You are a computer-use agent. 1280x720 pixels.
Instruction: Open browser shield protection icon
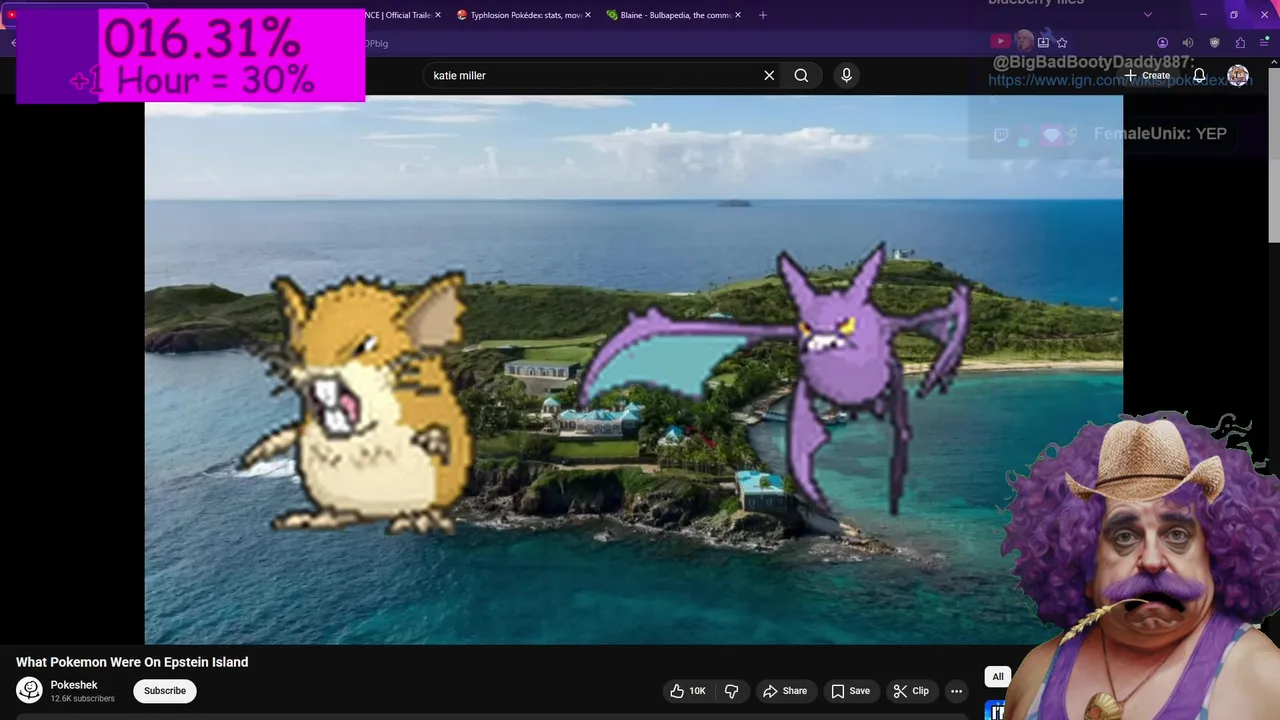(x=1214, y=43)
